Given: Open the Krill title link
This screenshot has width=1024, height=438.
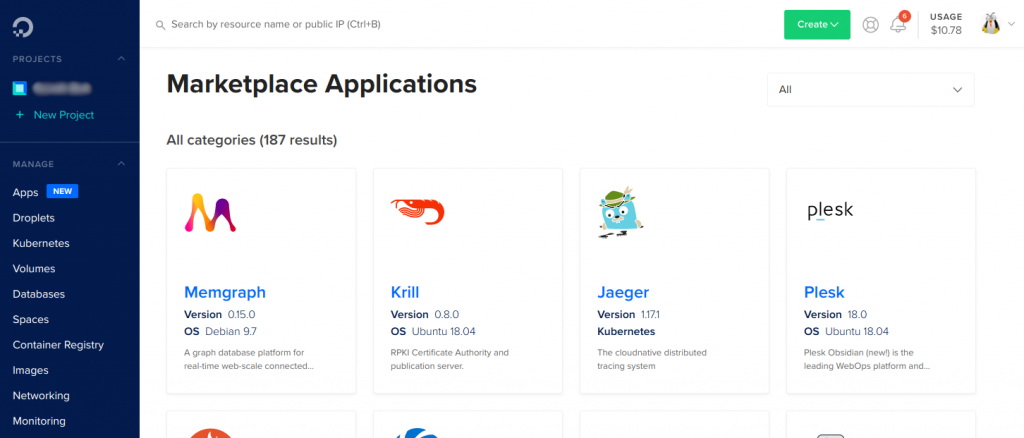Looking at the screenshot, I should (x=405, y=292).
